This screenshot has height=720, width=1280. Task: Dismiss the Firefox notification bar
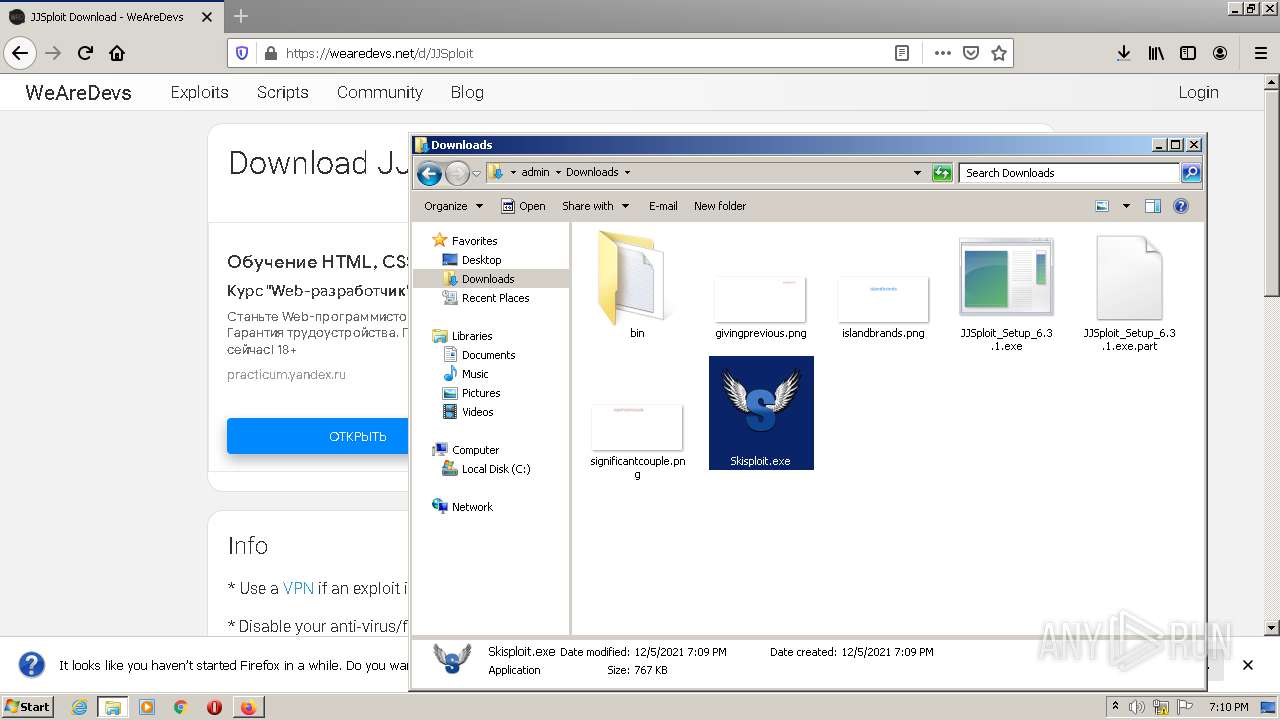point(1247,665)
